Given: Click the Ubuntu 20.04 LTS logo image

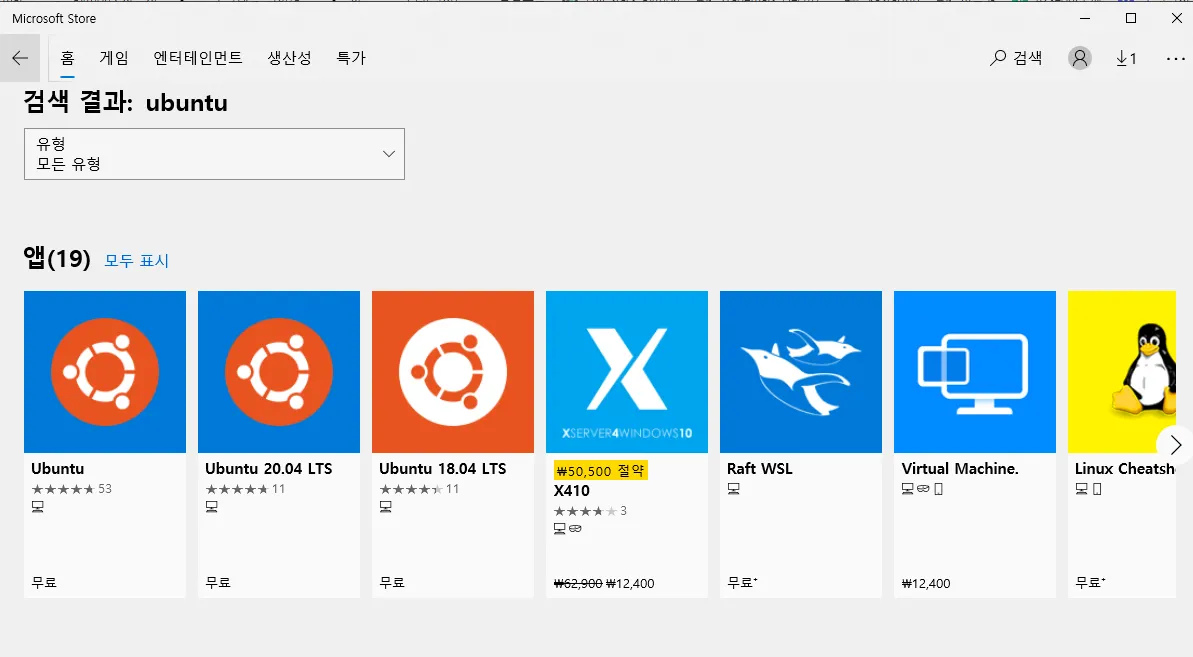Looking at the screenshot, I should [x=278, y=372].
